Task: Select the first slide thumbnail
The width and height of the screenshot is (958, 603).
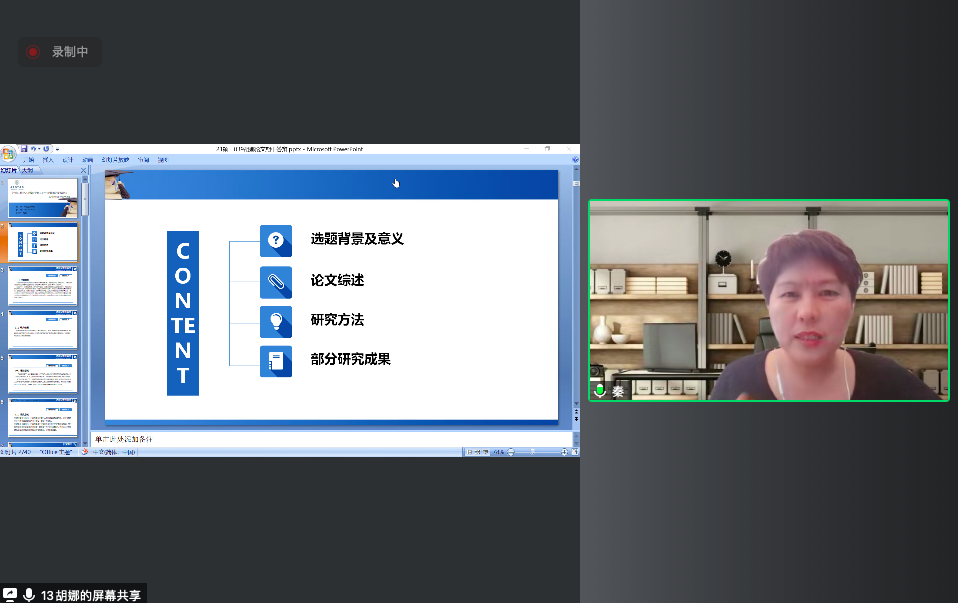Action: point(43,198)
